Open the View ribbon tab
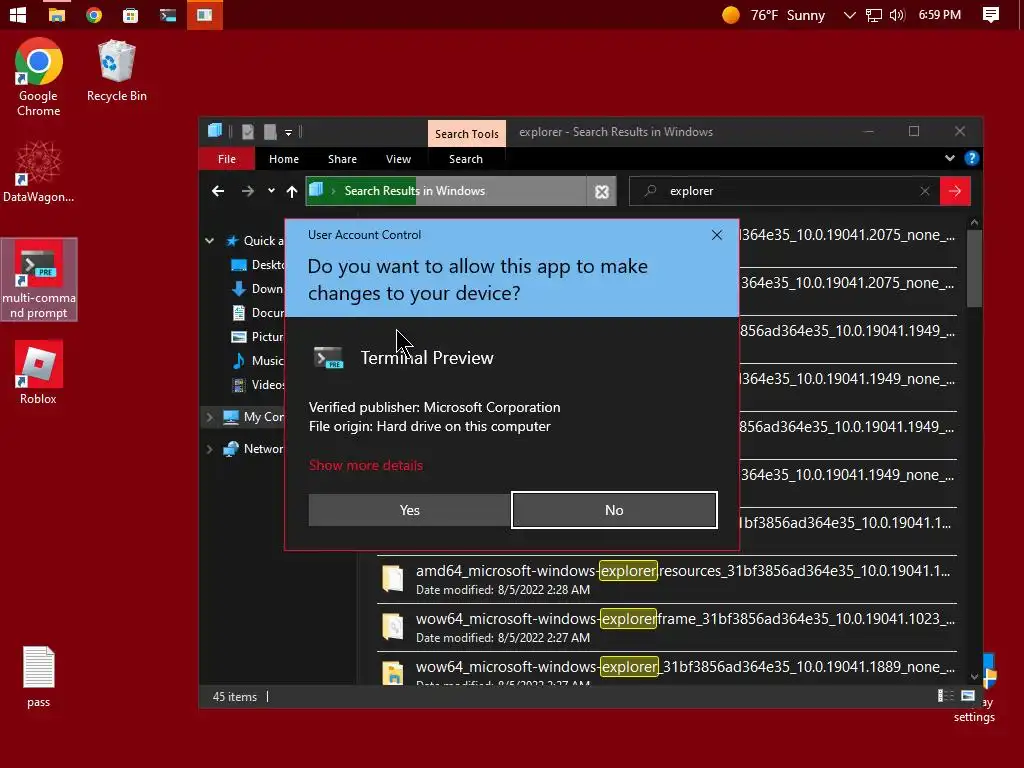This screenshot has width=1024, height=768. 398,159
